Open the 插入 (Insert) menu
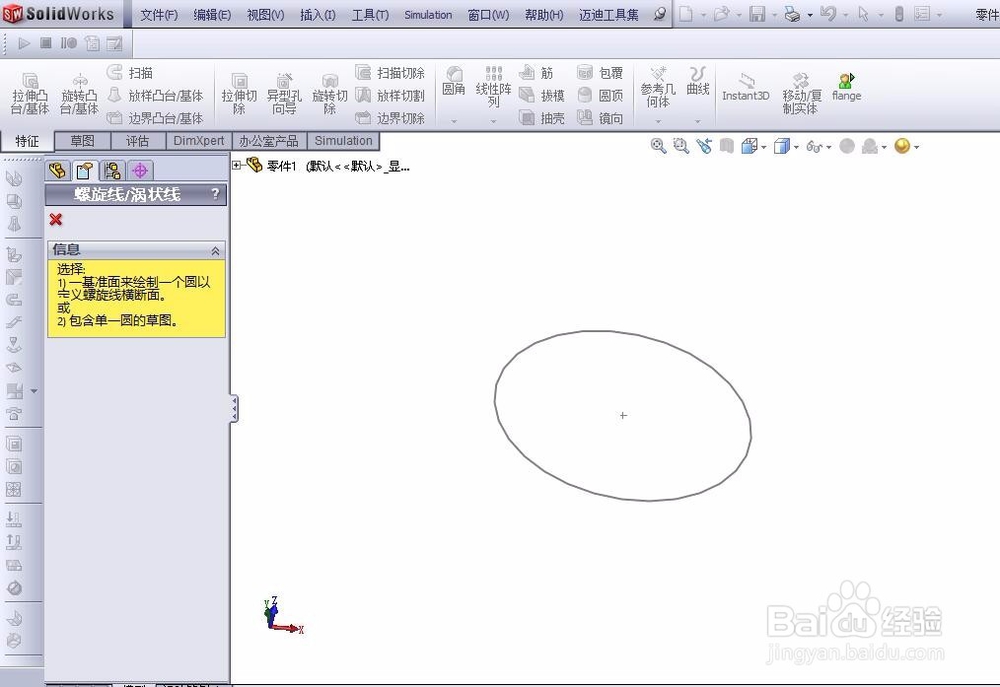This screenshot has height=687, width=1000. 317,15
